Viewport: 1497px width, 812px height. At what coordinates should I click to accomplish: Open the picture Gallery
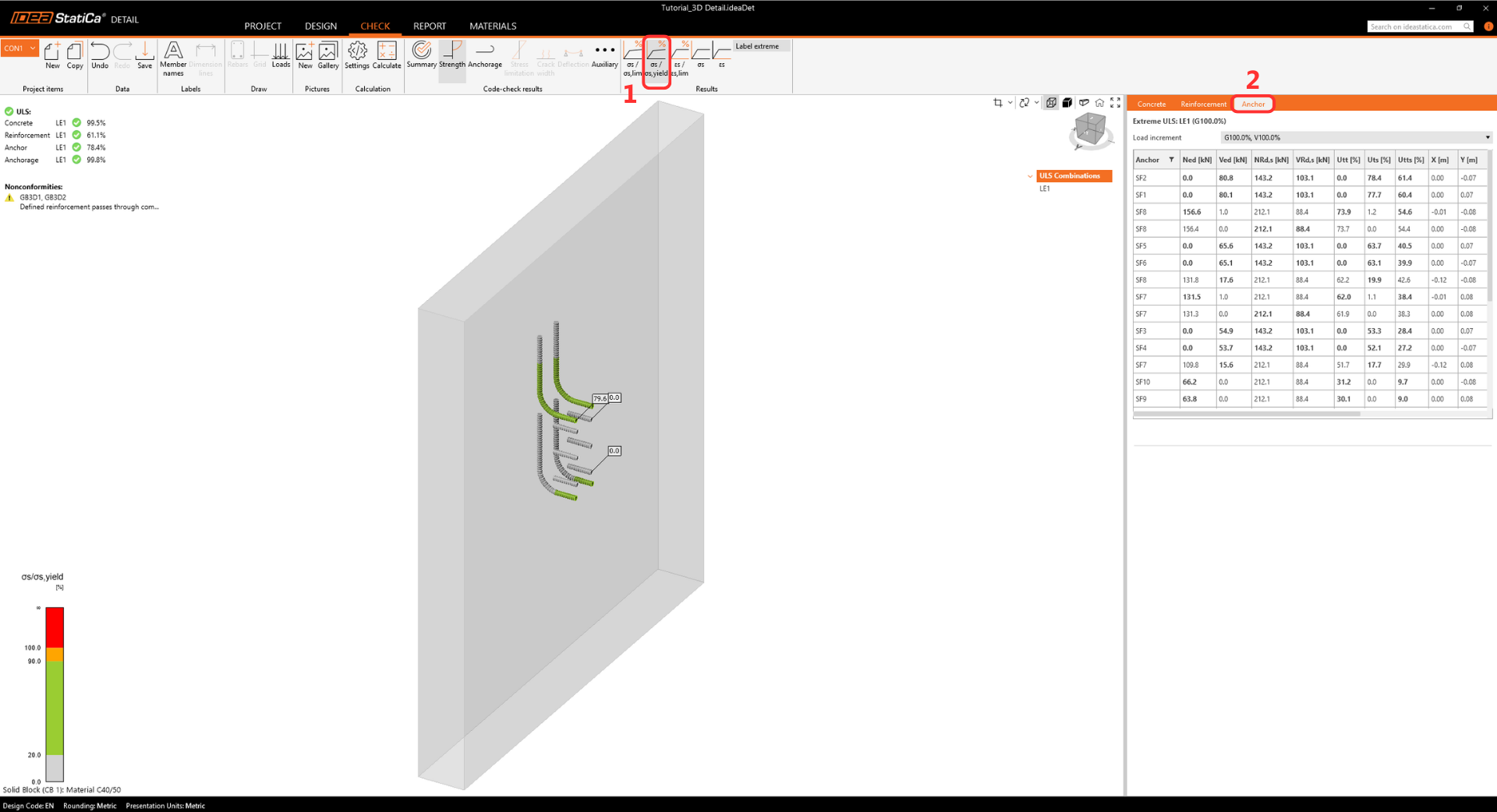point(328,55)
